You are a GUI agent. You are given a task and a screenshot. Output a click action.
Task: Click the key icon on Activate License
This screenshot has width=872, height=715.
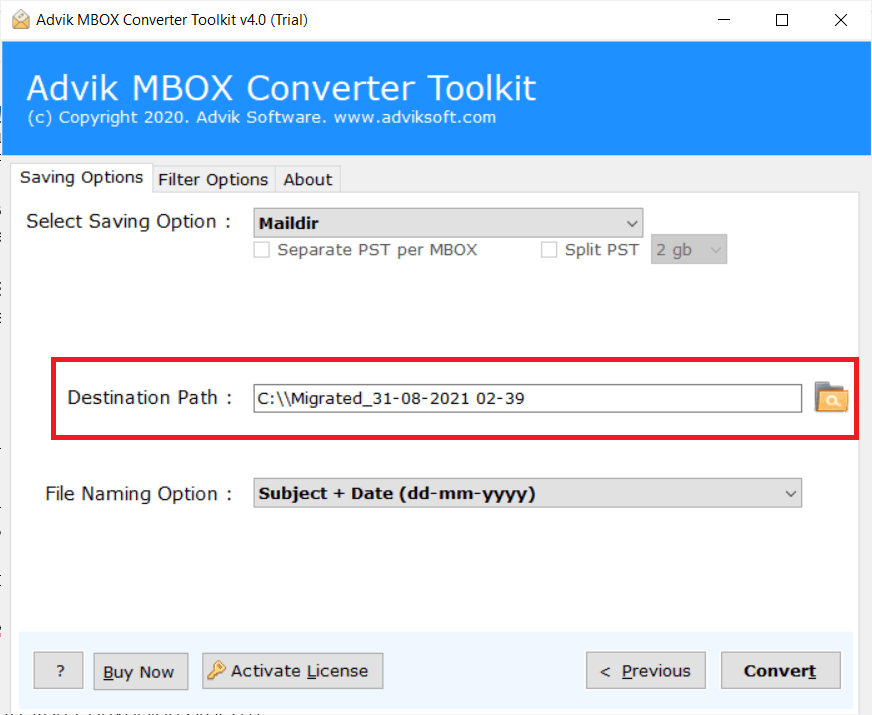click(x=216, y=670)
